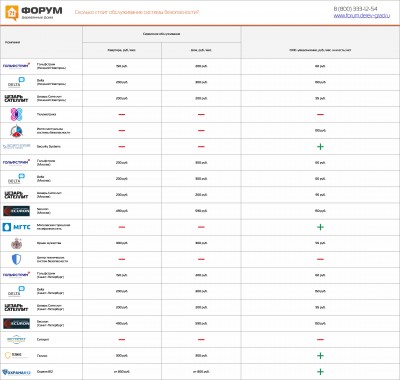
Task: Click the orange page title about обслуживание системы безопасности
Action: tap(137, 12)
